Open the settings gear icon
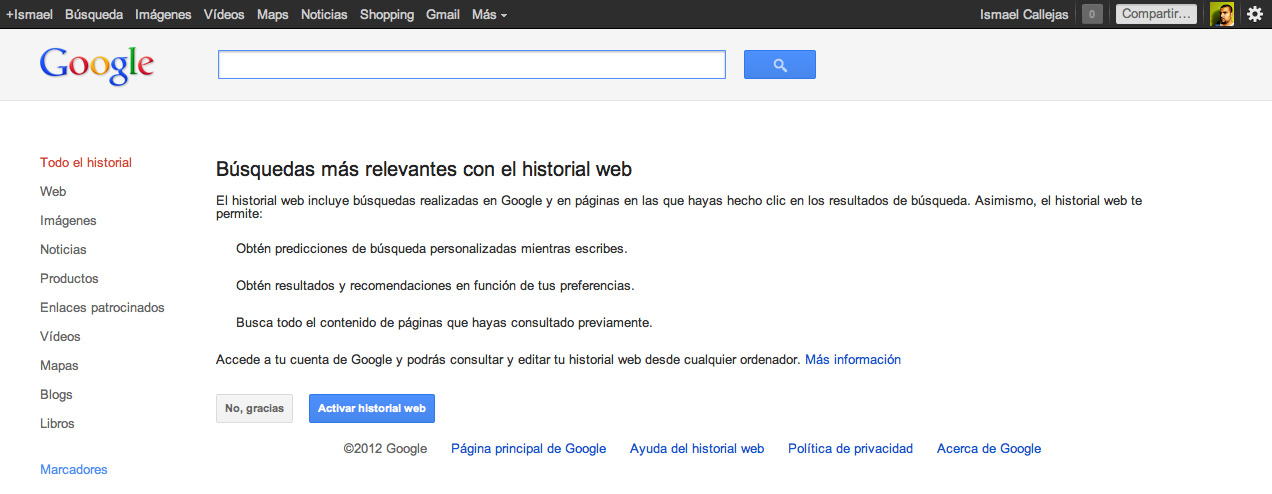 [1255, 14]
